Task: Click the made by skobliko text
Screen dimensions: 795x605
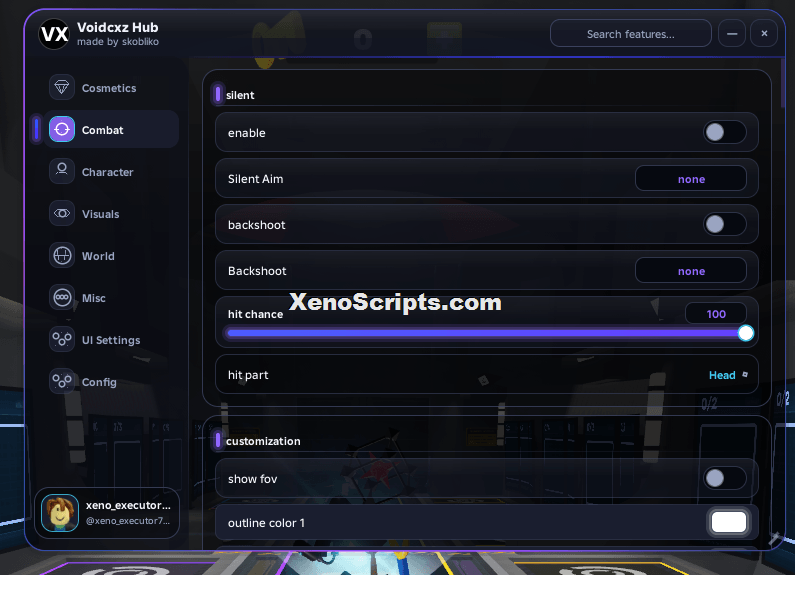Action: click(118, 42)
